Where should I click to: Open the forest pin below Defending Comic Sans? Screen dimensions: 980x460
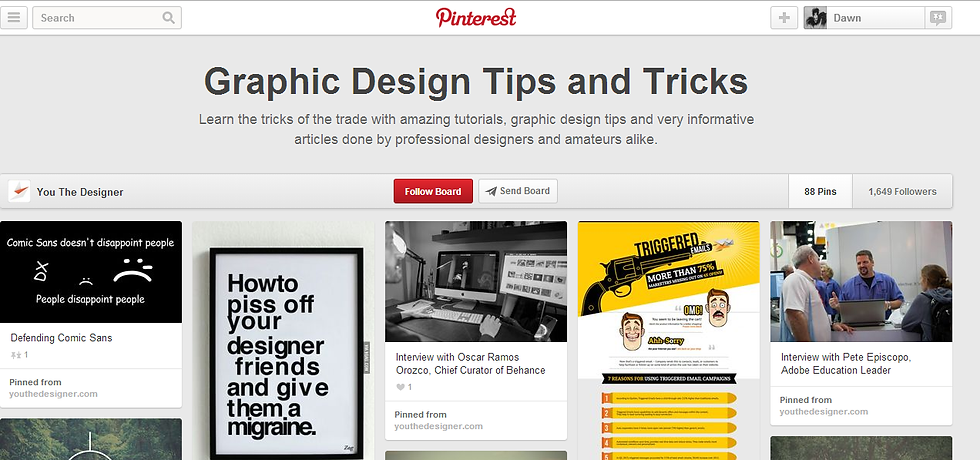coord(91,439)
